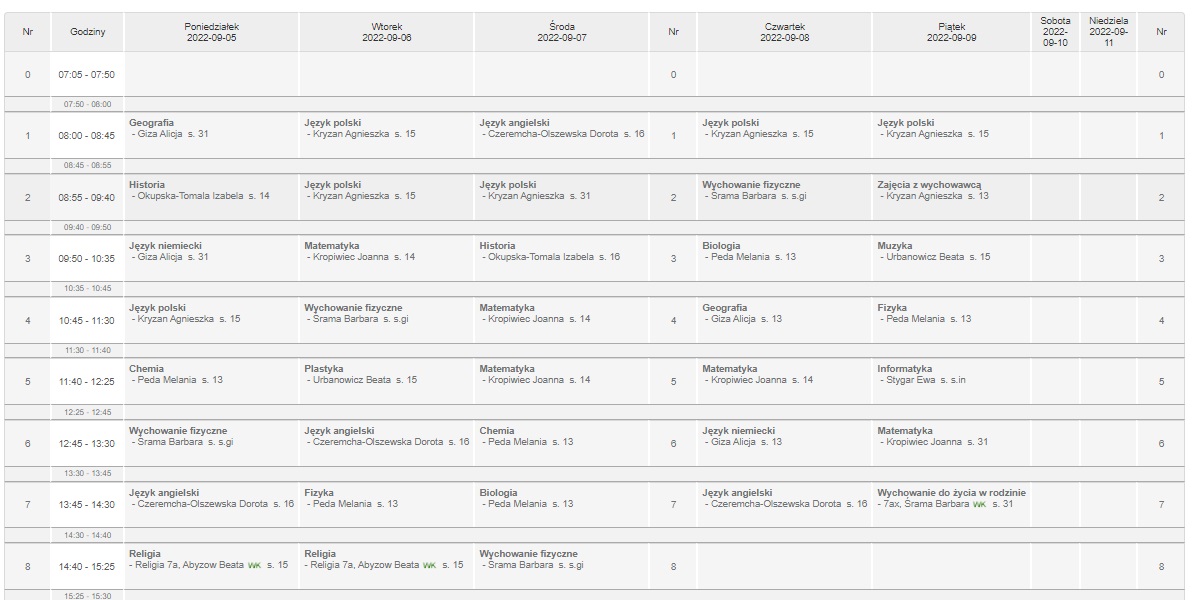Click WK icon in Friday's family life lesson
Screen dimensions: 1198x600
point(980,504)
